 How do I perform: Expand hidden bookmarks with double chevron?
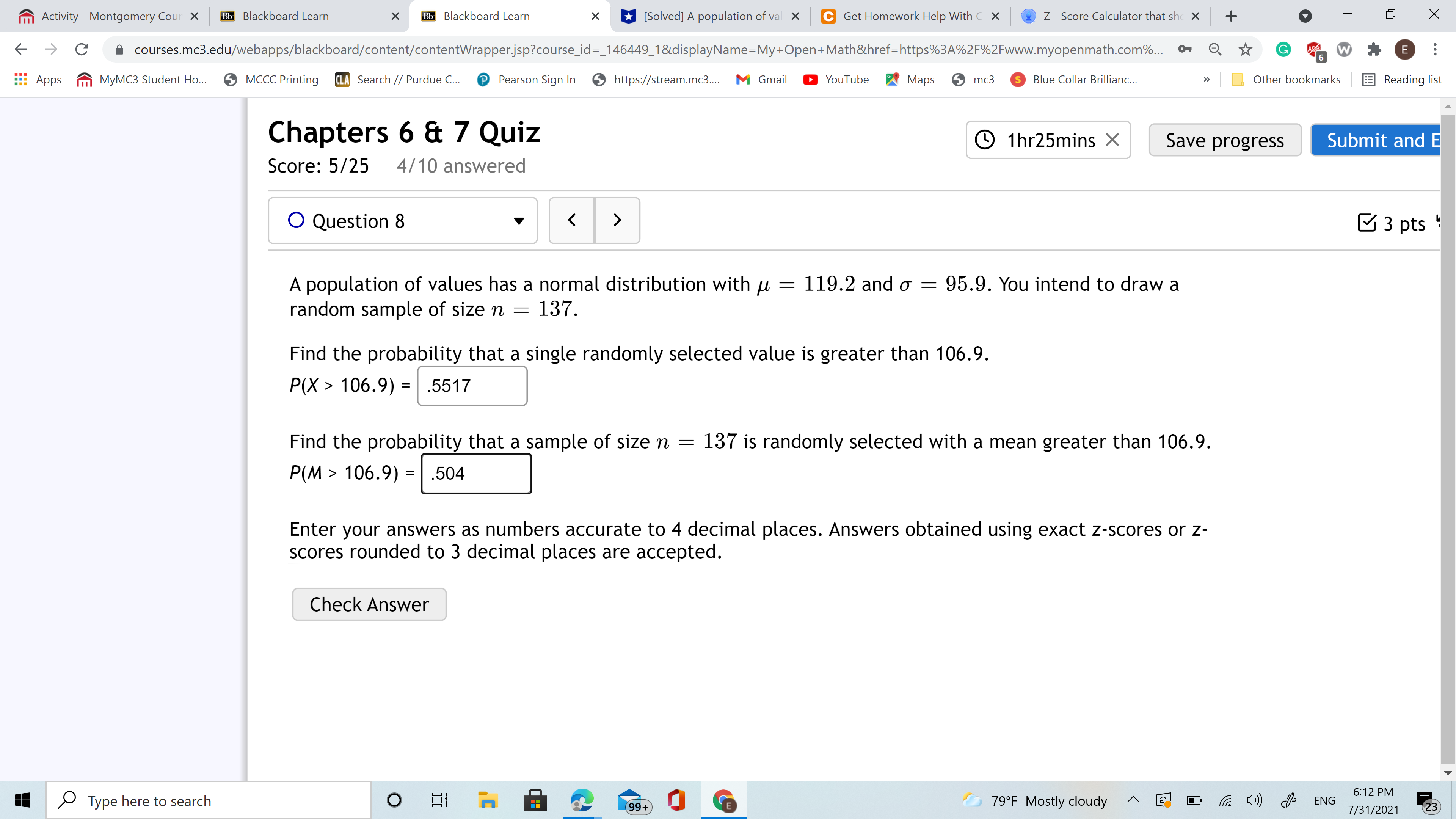(1206, 80)
